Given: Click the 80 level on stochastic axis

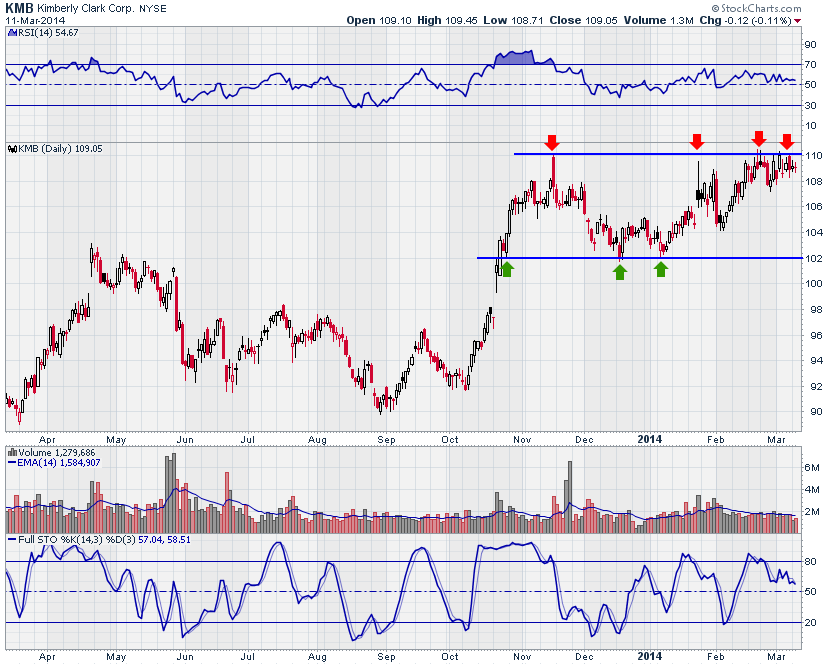Looking at the screenshot, I should [810, 562].
